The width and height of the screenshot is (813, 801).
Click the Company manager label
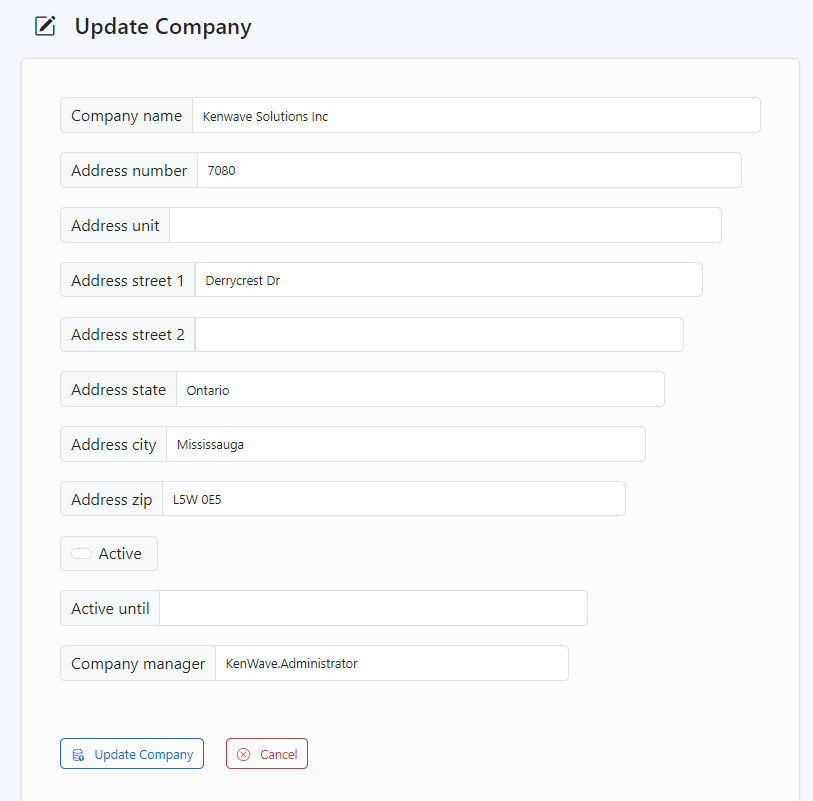coord(138,663)
